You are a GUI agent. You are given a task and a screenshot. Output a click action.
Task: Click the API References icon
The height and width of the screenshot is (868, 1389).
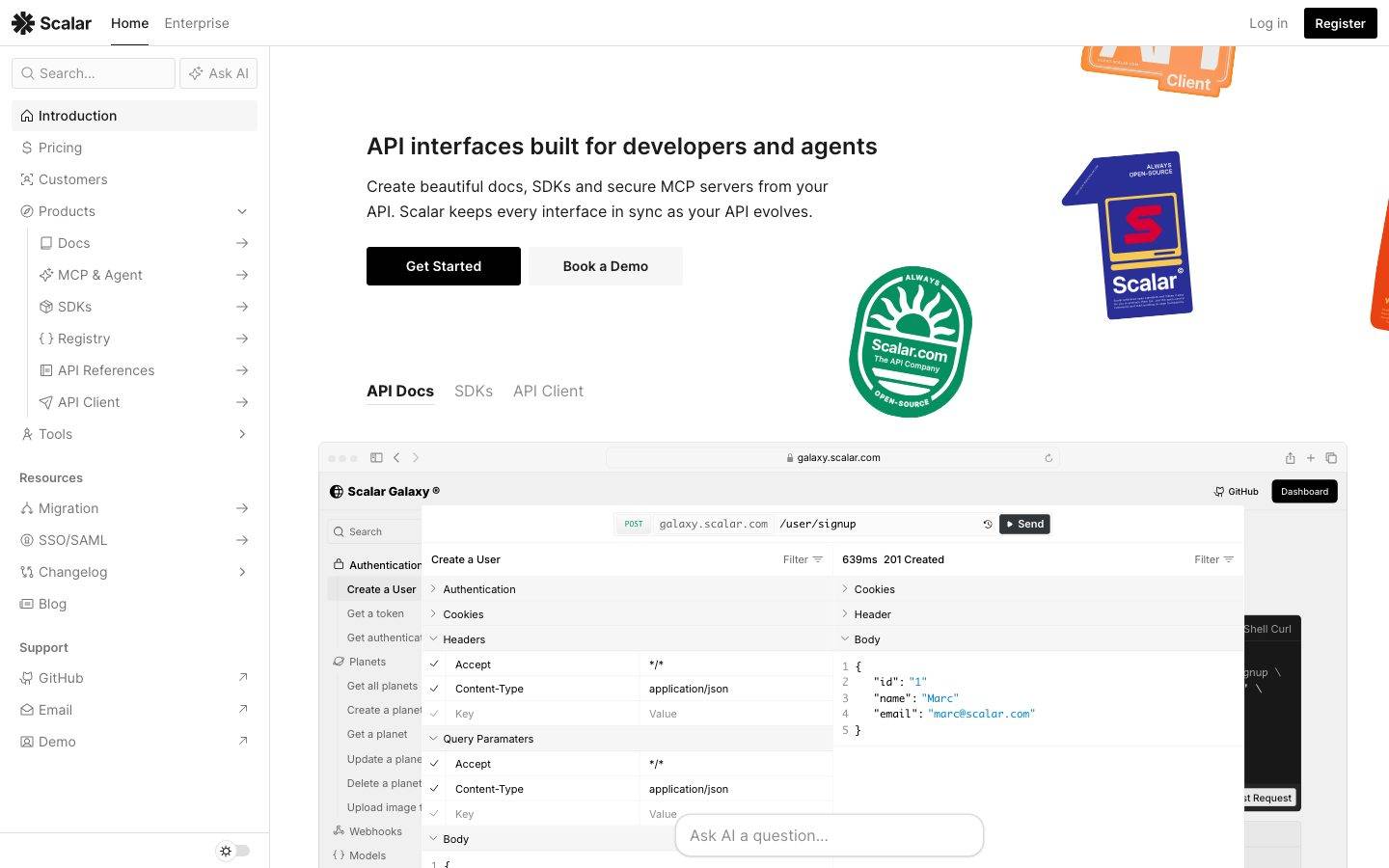tap(46, 370)
